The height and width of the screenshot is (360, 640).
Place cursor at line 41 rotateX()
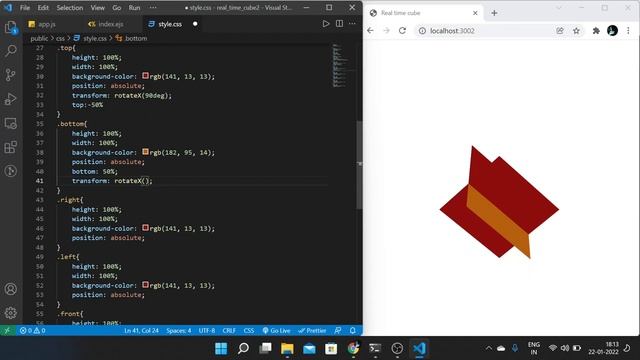pyautogui.click(x=133, y=181)
